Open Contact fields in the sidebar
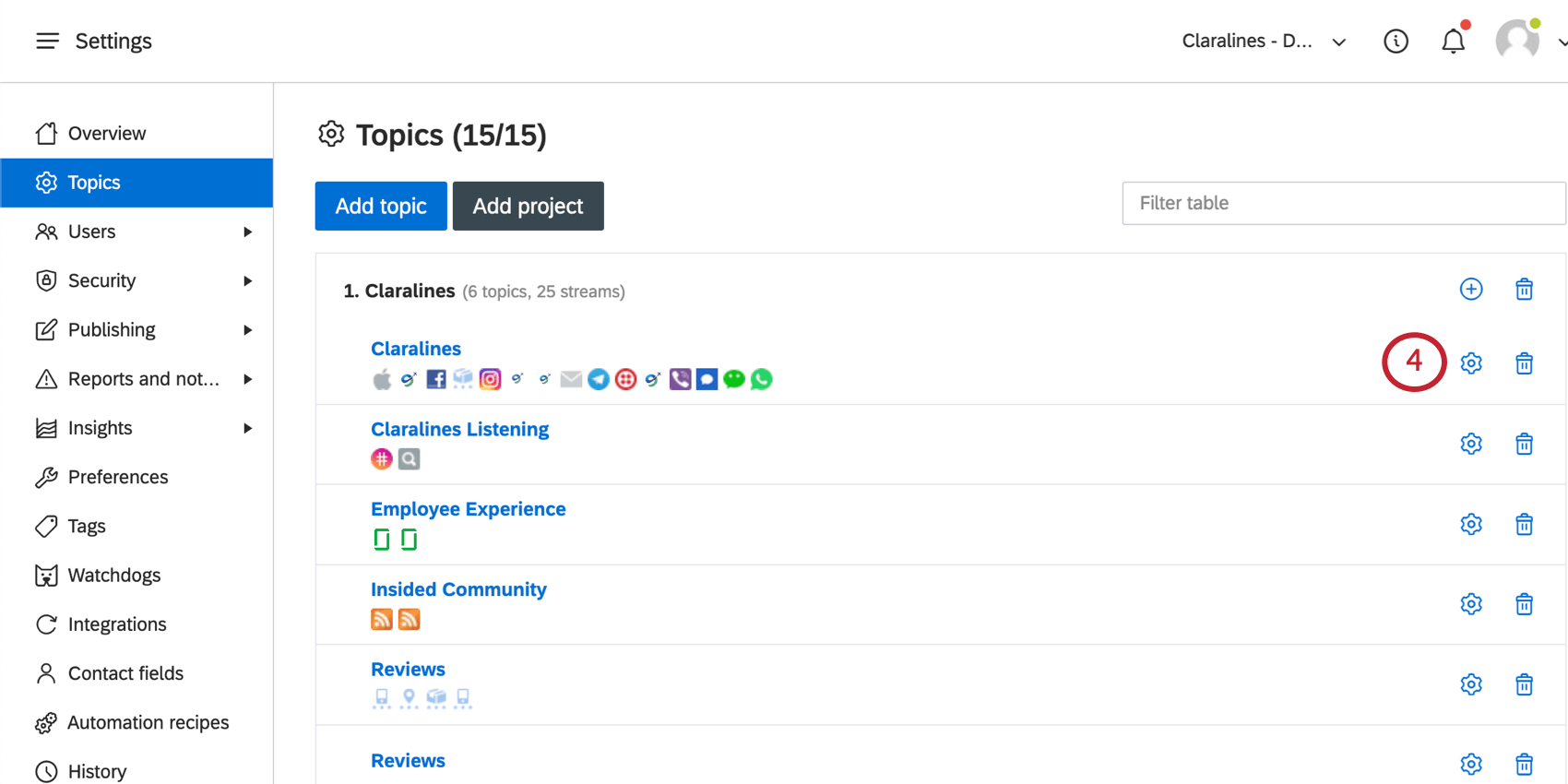1568x784 pixels. coord(137,673)
